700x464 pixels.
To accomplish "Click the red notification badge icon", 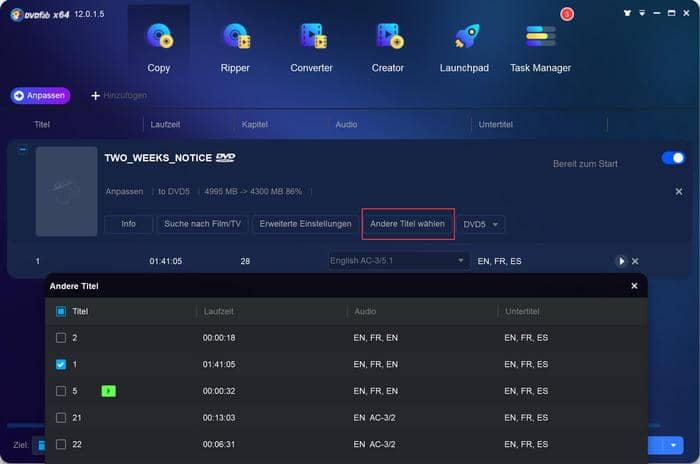I will pyautogui.click(x=567, y=14).
